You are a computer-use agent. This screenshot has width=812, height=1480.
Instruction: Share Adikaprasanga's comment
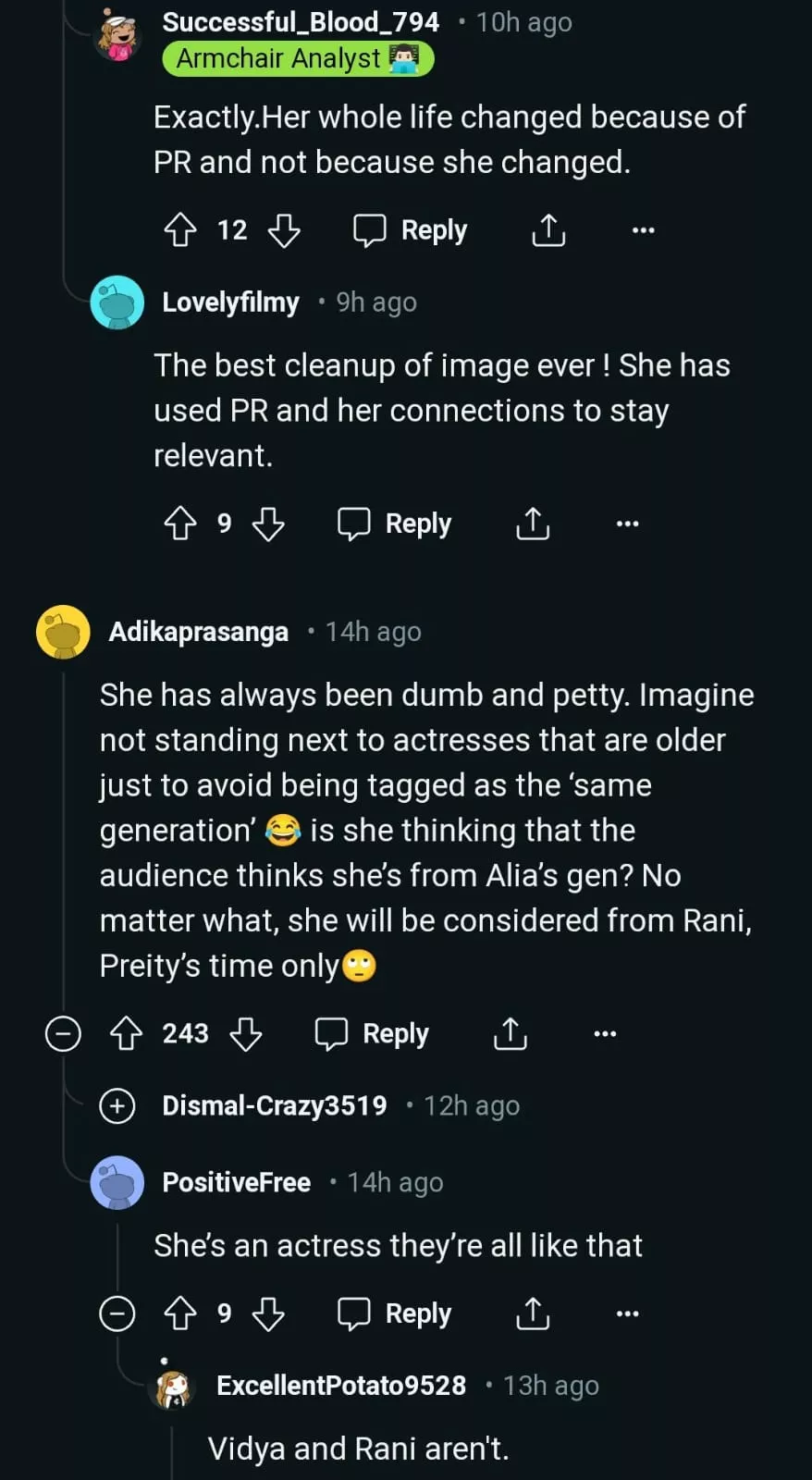(x=511, y=1033)
